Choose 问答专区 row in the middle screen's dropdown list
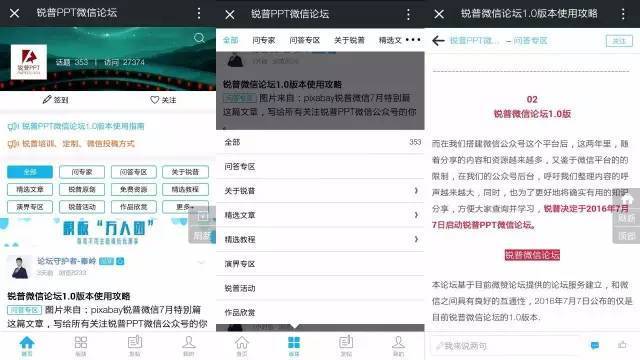This screenshot has width=640, height=360. [x=320, y=167]
